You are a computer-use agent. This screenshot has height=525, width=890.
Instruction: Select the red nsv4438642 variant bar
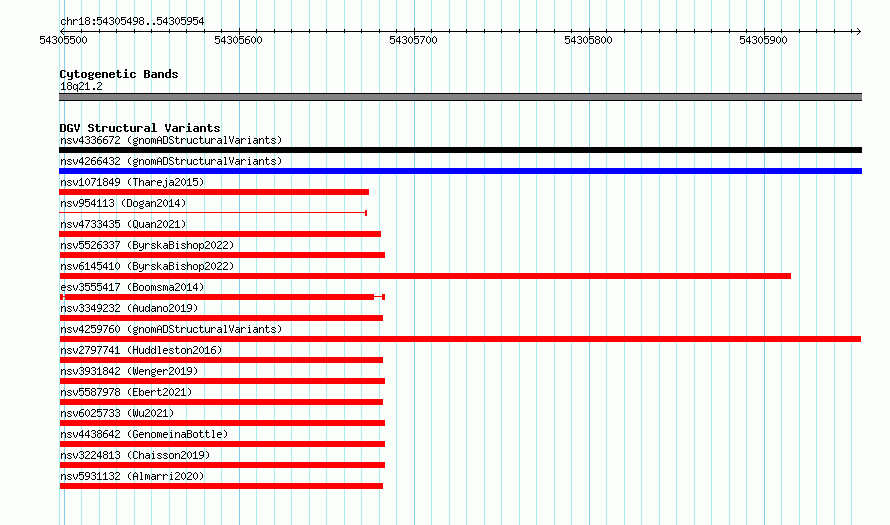[222, 444]
